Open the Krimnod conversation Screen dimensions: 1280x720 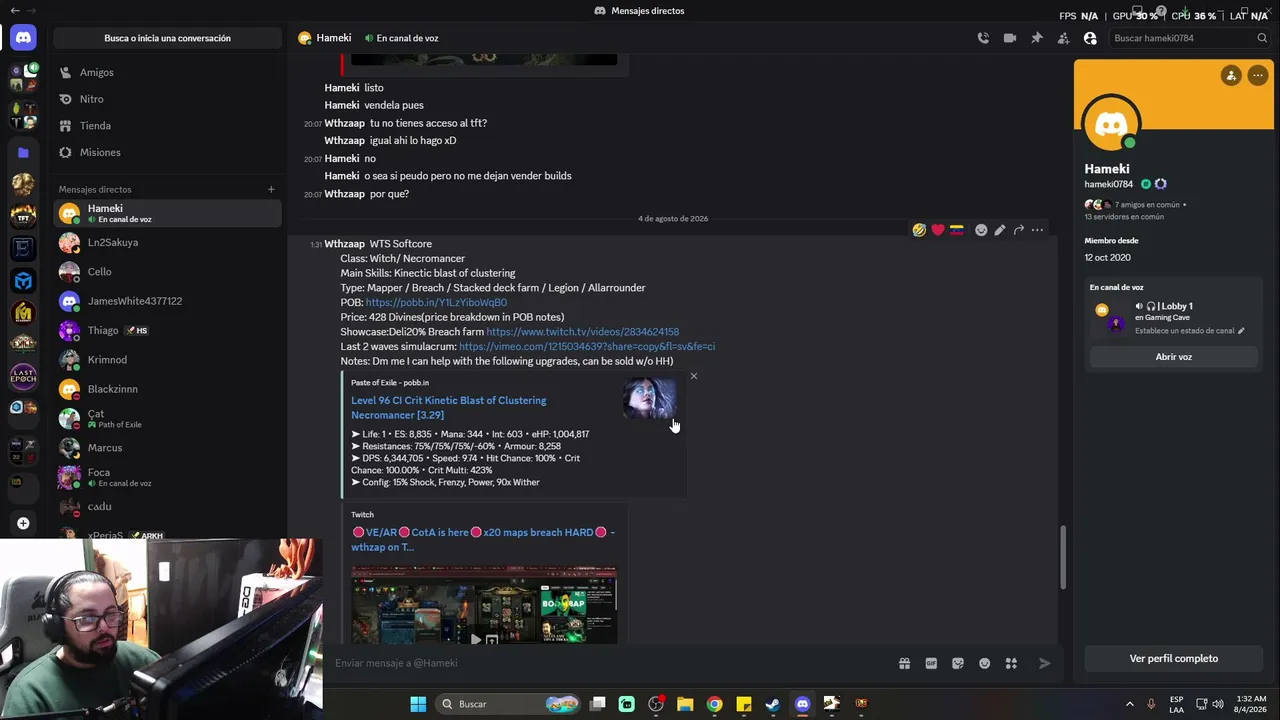tap(168, 360)
